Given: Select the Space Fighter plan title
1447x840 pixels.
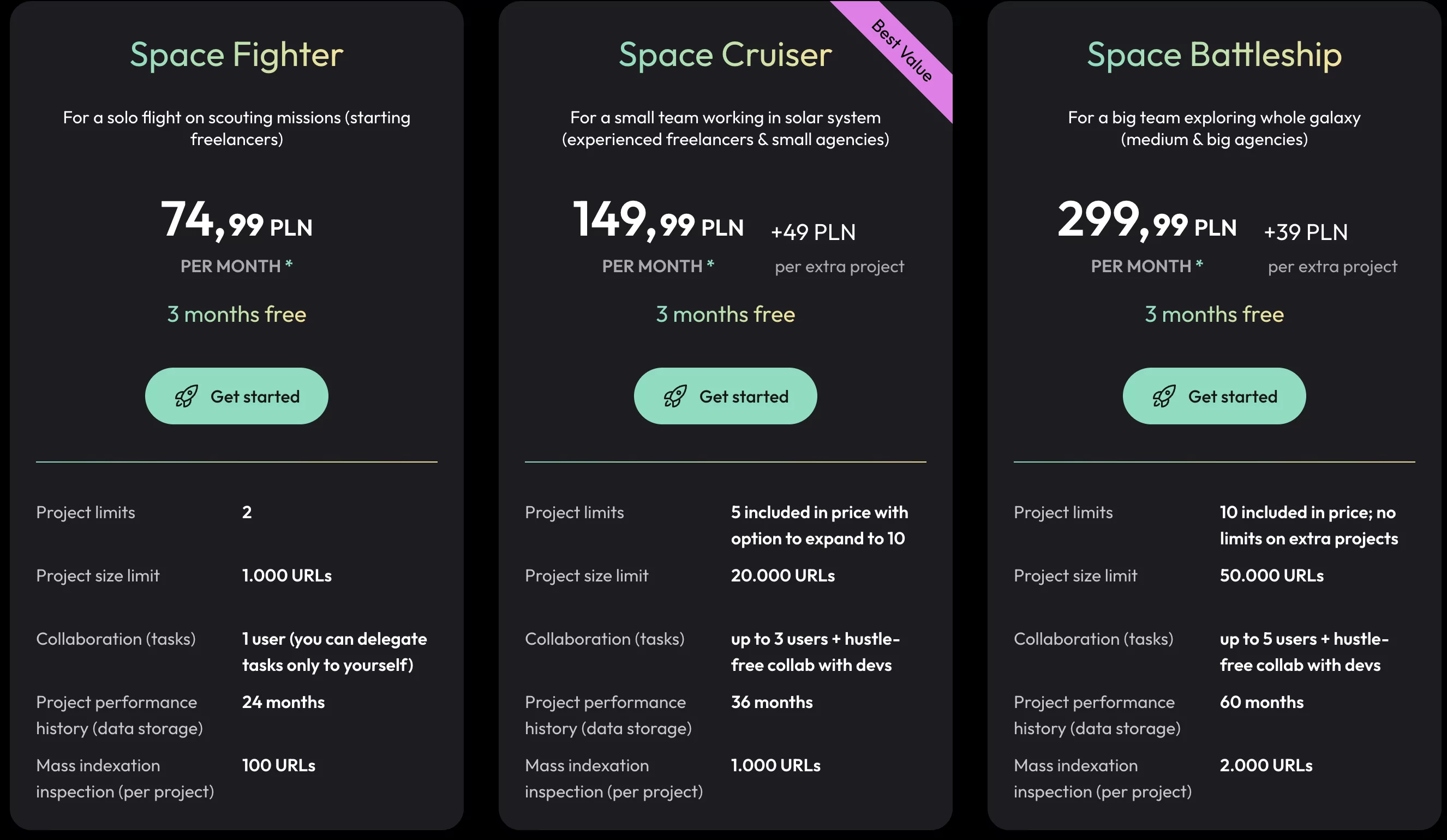Looking at the screenshot, I should pyautogui.click(x=237, y=55).
